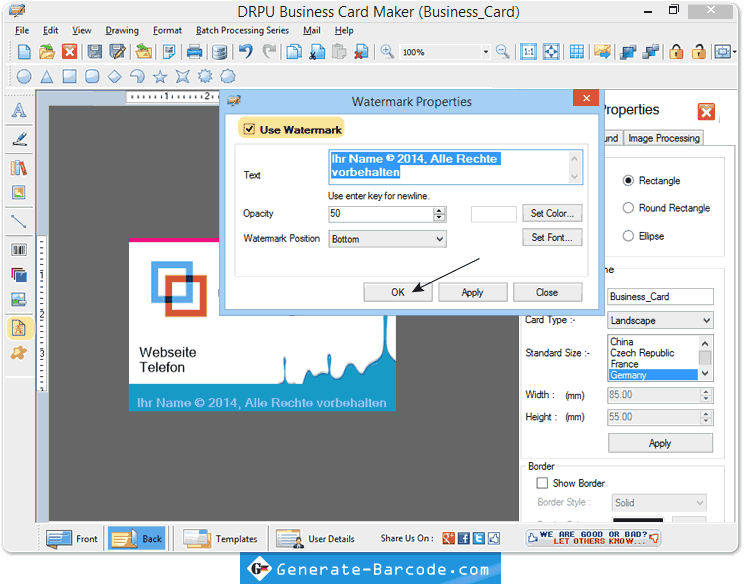744x584 pixels.
Task: Click the Width value spinner arrows
Action: 706,395
